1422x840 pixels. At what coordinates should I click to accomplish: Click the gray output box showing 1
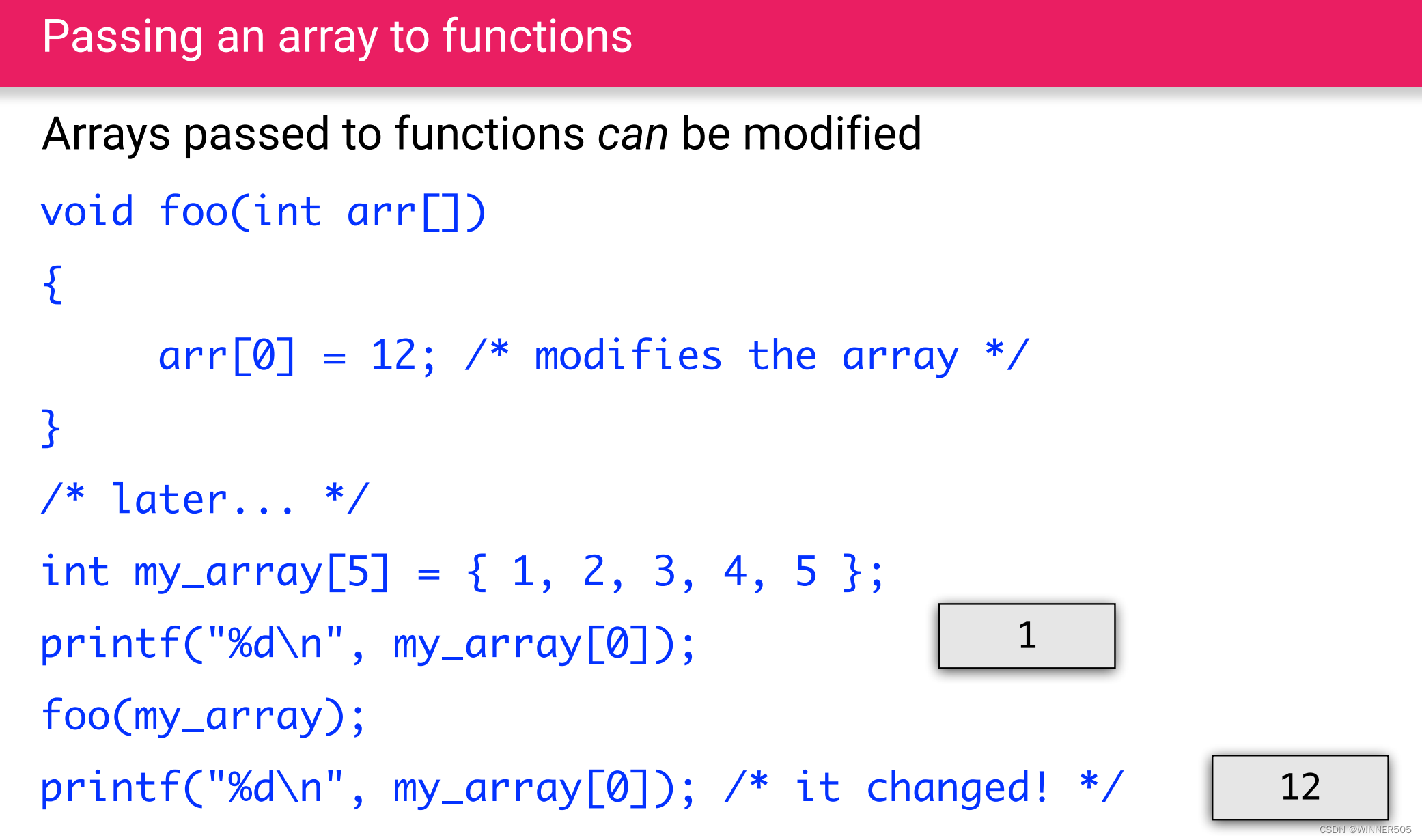pos(1027,636)
